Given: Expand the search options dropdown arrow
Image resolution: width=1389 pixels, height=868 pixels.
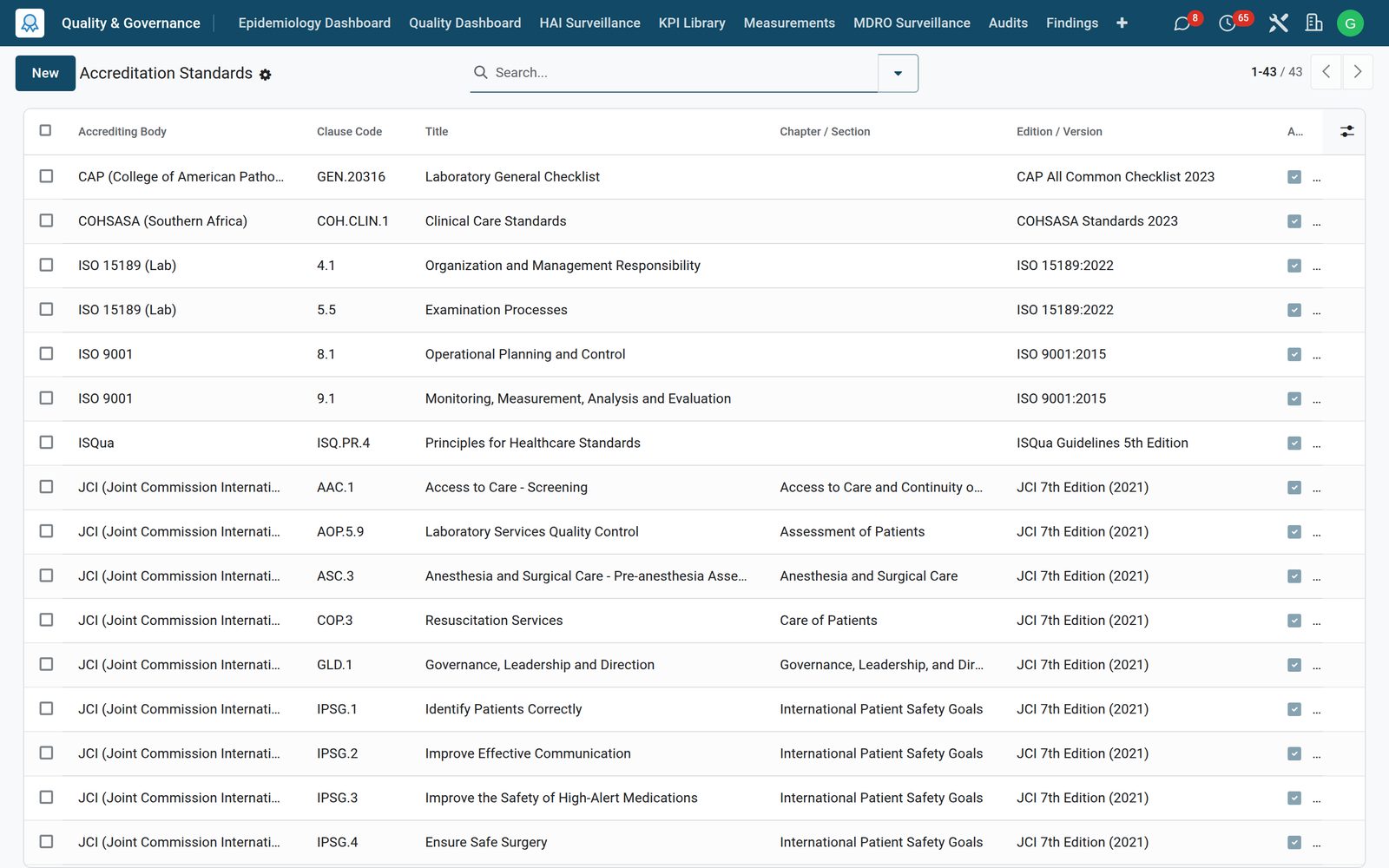Looking at the screenshot, I should pos(898,73).
